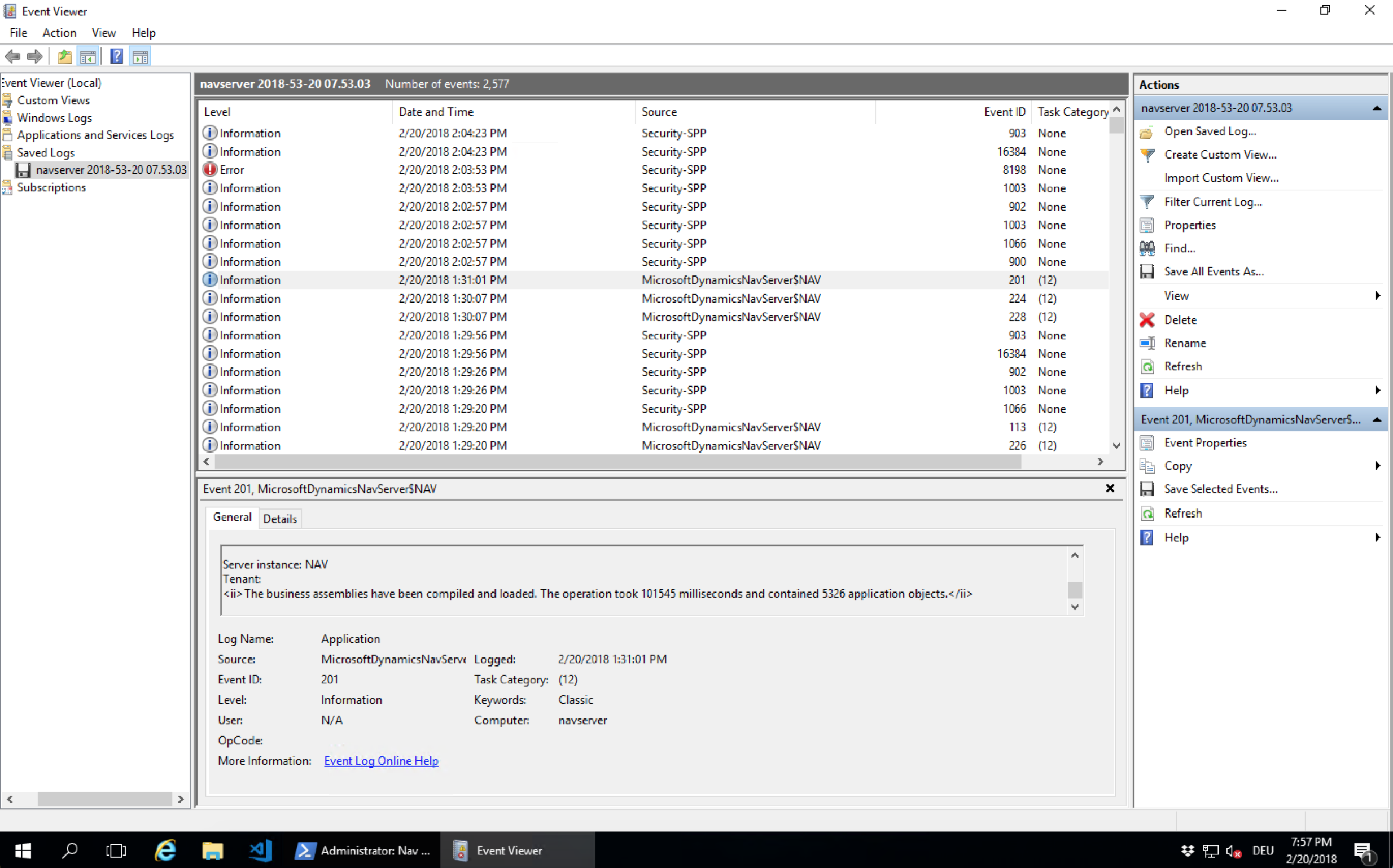Expand the View submenu arrow in Actions pane
The image size is (1393, 868).
1378,295
